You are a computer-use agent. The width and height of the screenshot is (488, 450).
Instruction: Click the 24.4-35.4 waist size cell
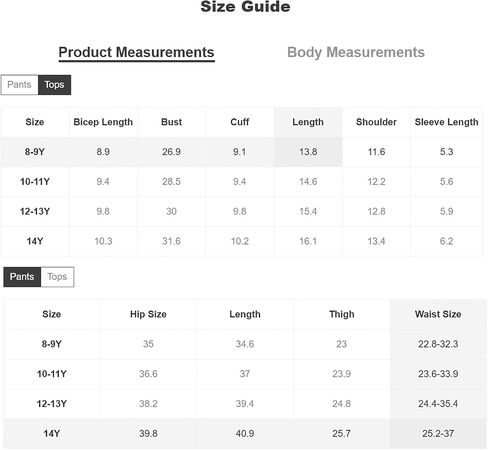click(x=438, y=404)
